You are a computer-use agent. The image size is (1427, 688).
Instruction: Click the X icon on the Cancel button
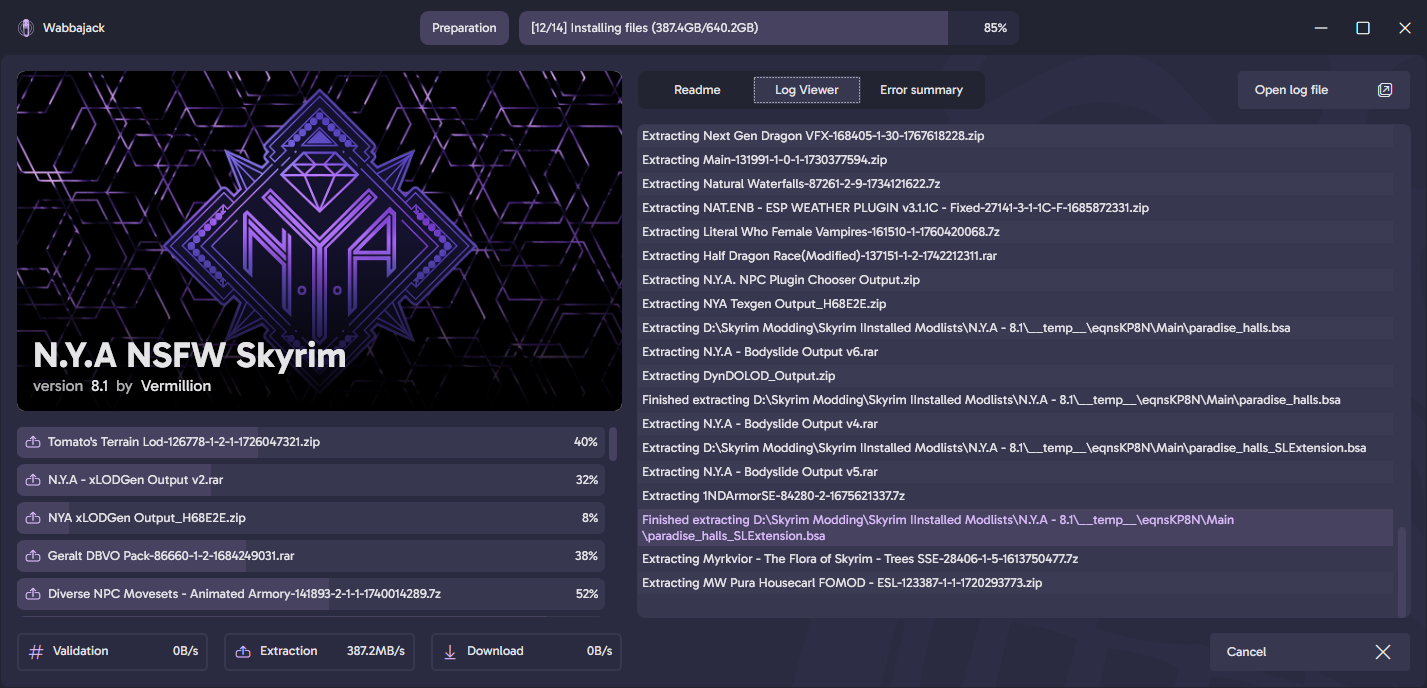(1383, 652)
